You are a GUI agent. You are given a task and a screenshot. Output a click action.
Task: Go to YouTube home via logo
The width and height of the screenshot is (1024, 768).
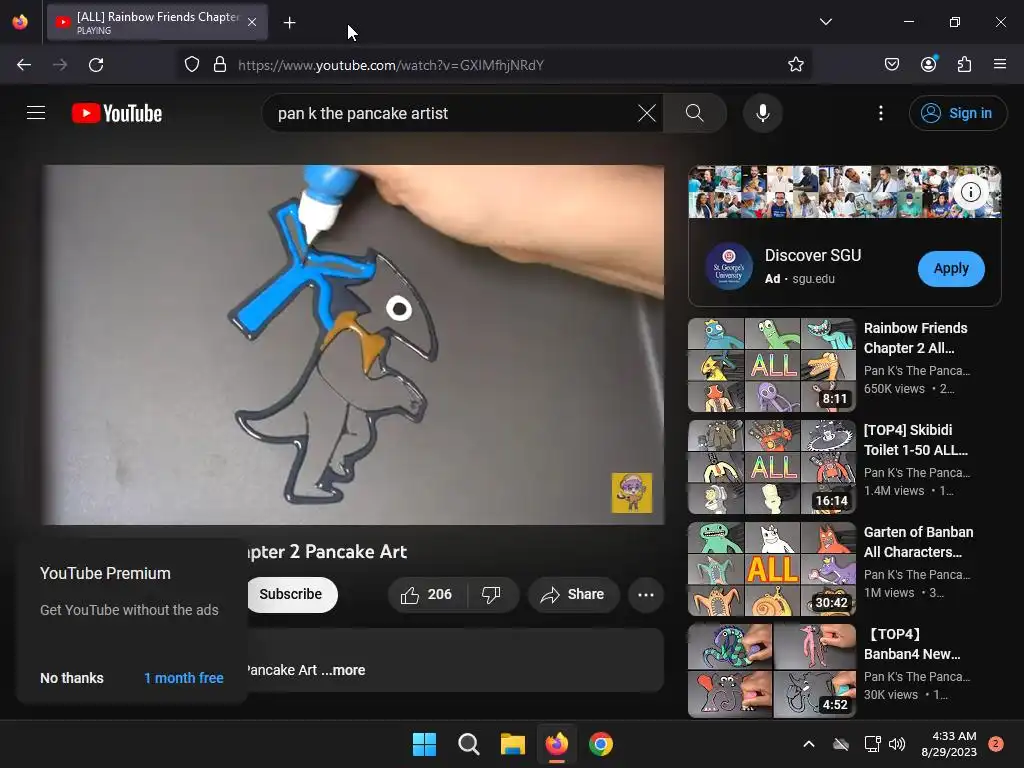coord(117,113)
